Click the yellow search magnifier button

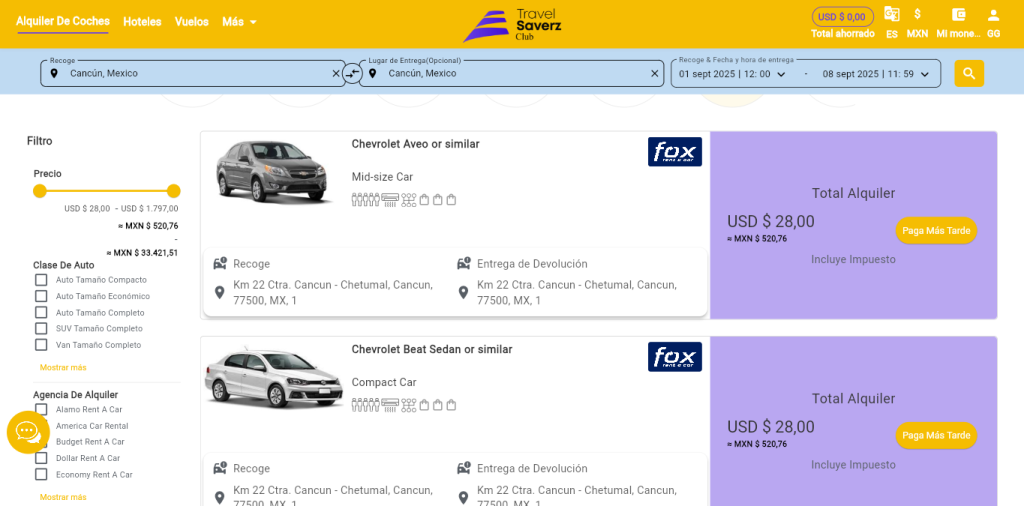tap(968, 74)
